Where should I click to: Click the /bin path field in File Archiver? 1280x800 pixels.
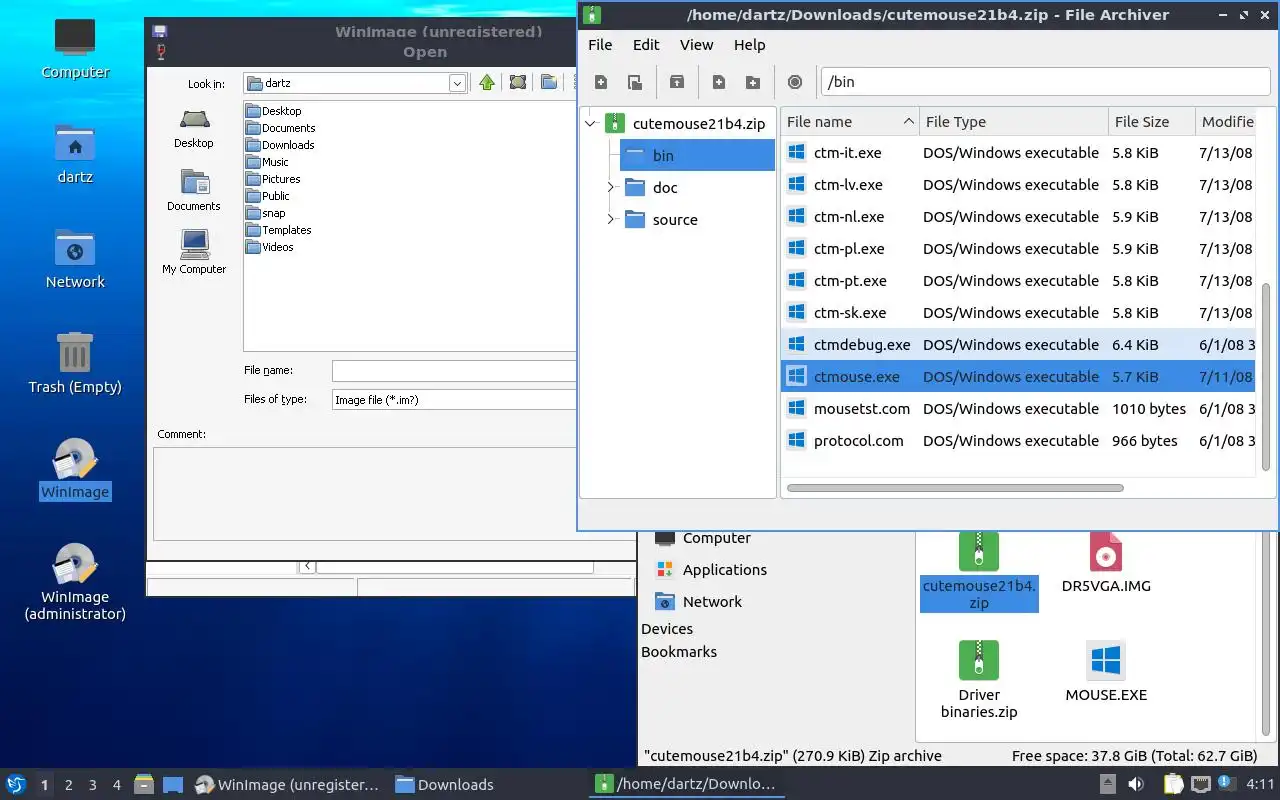[1045, 82]
